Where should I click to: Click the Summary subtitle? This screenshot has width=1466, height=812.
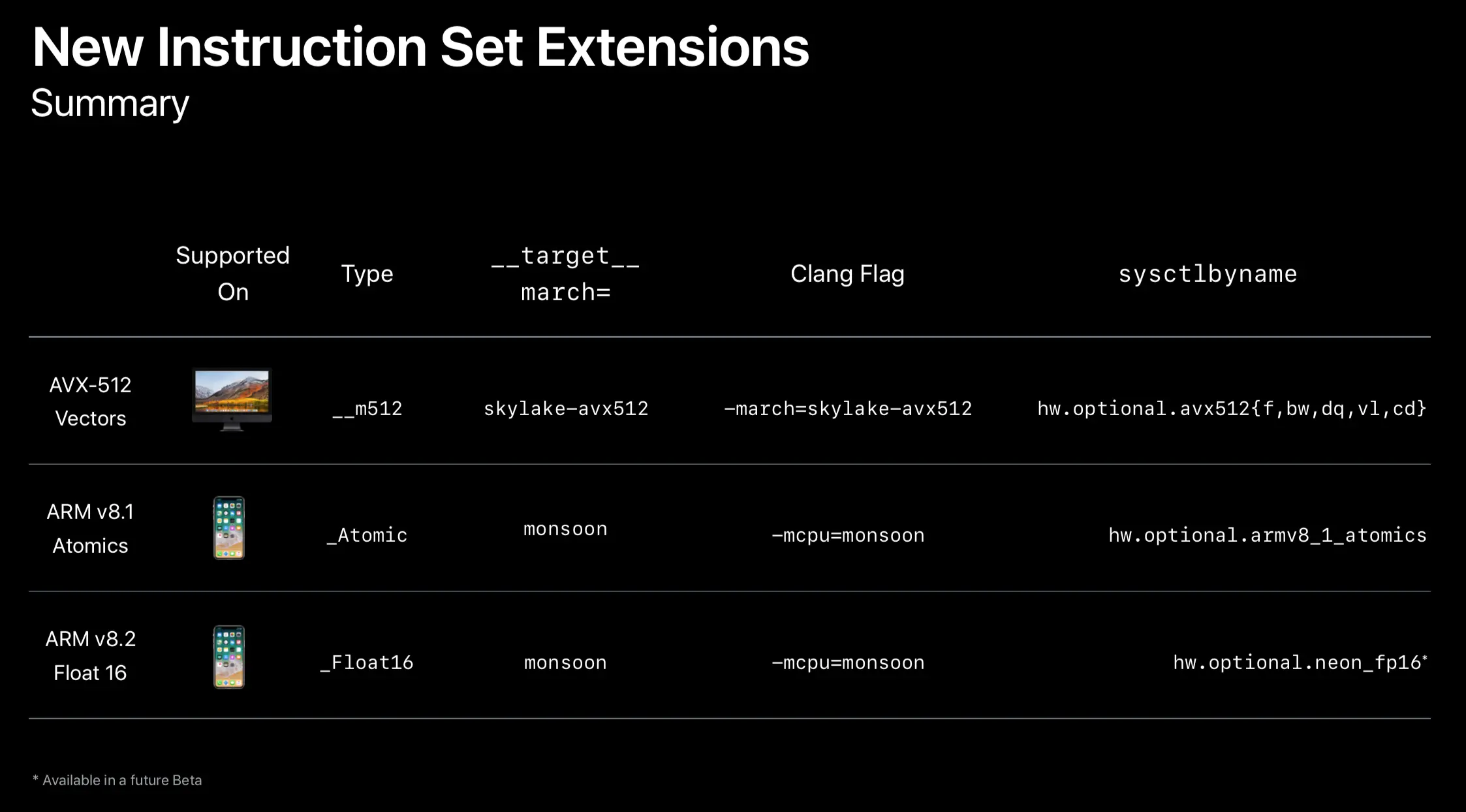(110, 103)
